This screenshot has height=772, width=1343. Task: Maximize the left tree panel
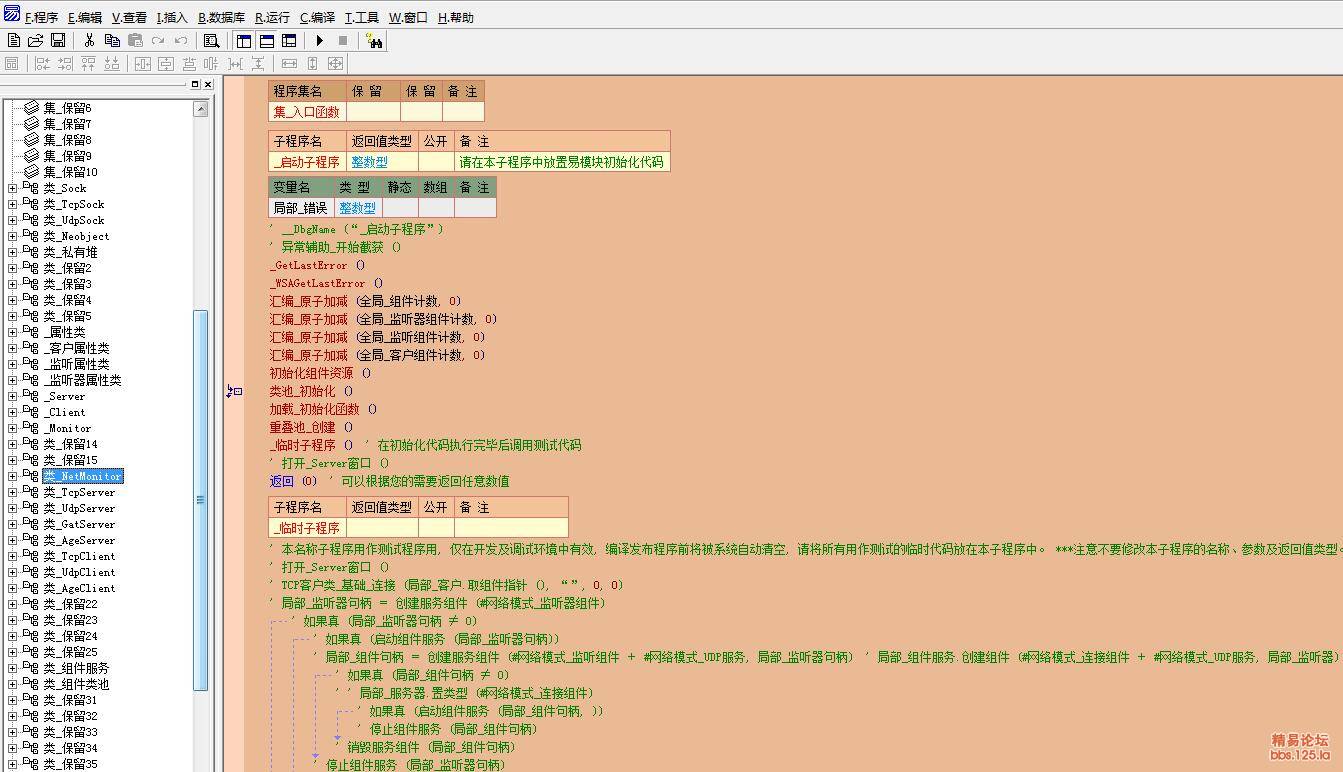[195, 84]
